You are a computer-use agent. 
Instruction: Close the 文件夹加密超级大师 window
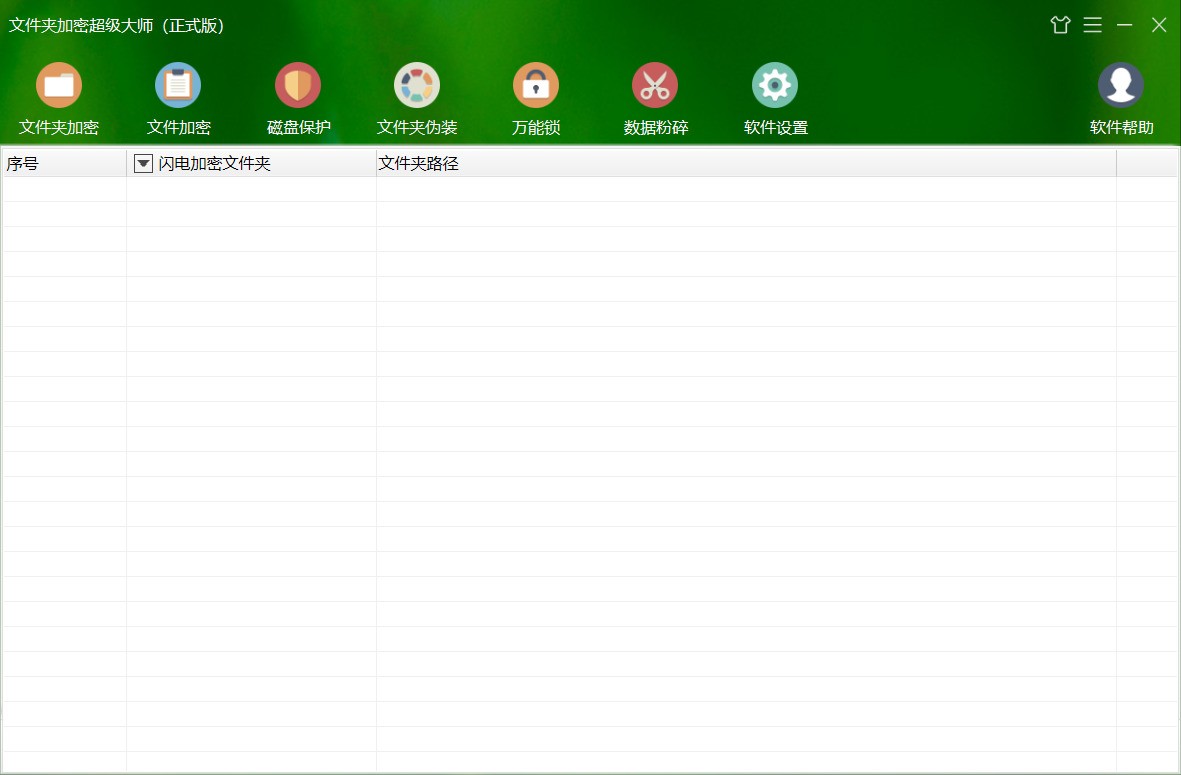(x=1158, y=25)
